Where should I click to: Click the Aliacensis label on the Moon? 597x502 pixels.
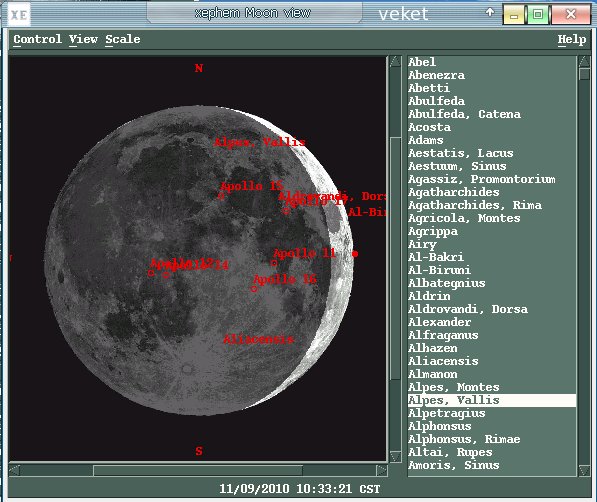coord(259,339)
